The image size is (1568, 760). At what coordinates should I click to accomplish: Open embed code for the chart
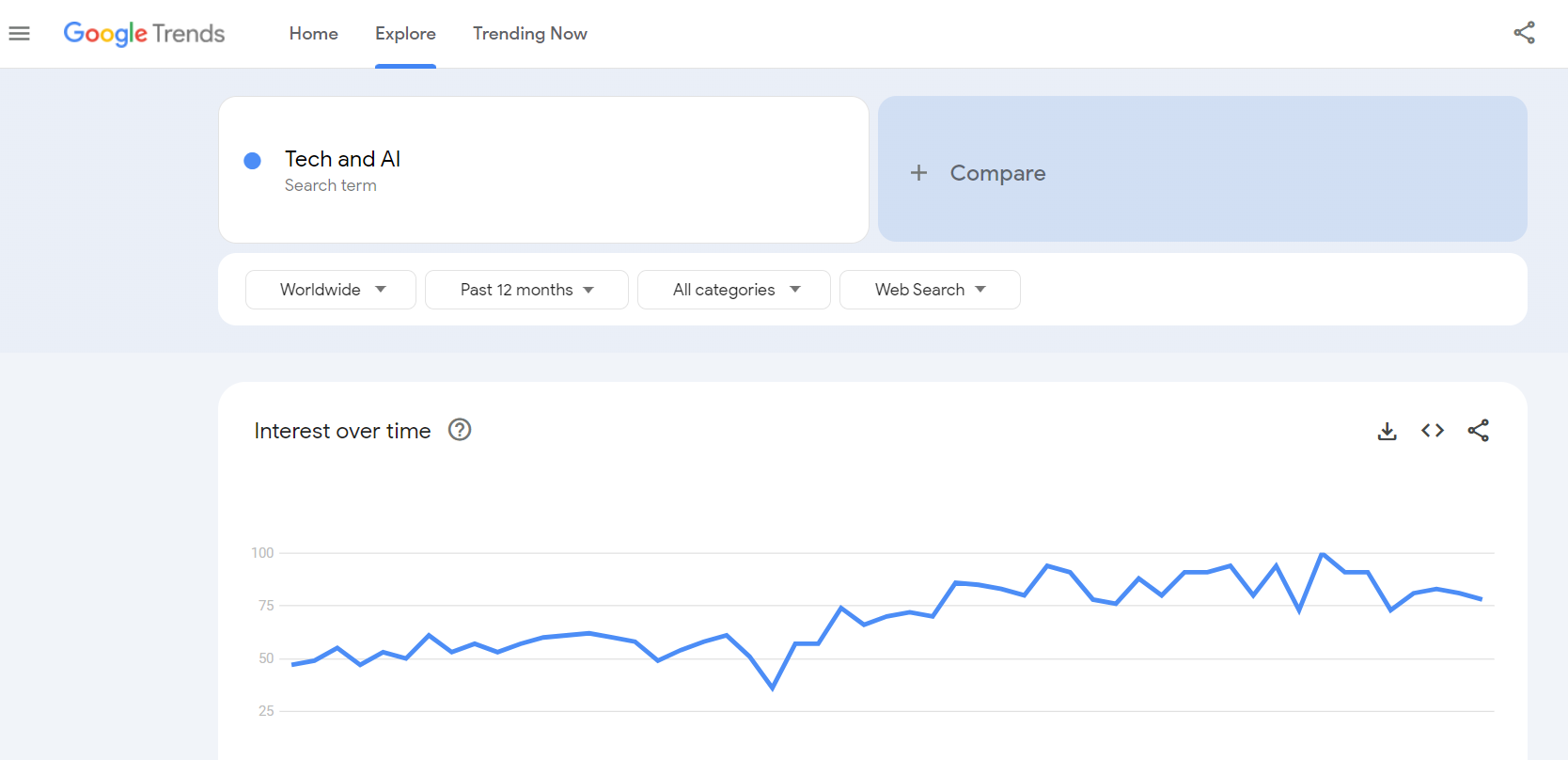[1432, 431]
